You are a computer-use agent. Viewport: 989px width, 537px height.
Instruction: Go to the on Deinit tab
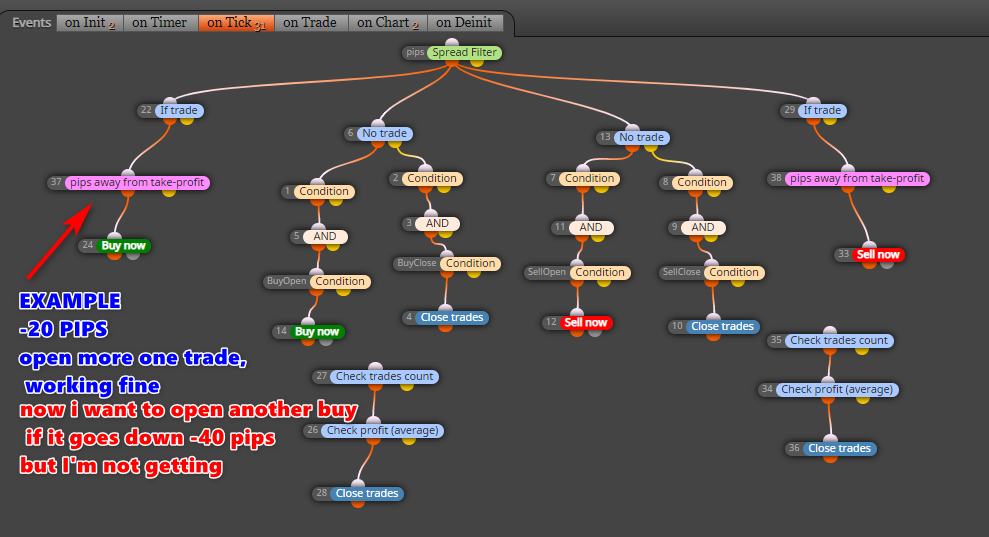[x=464, y=23]
